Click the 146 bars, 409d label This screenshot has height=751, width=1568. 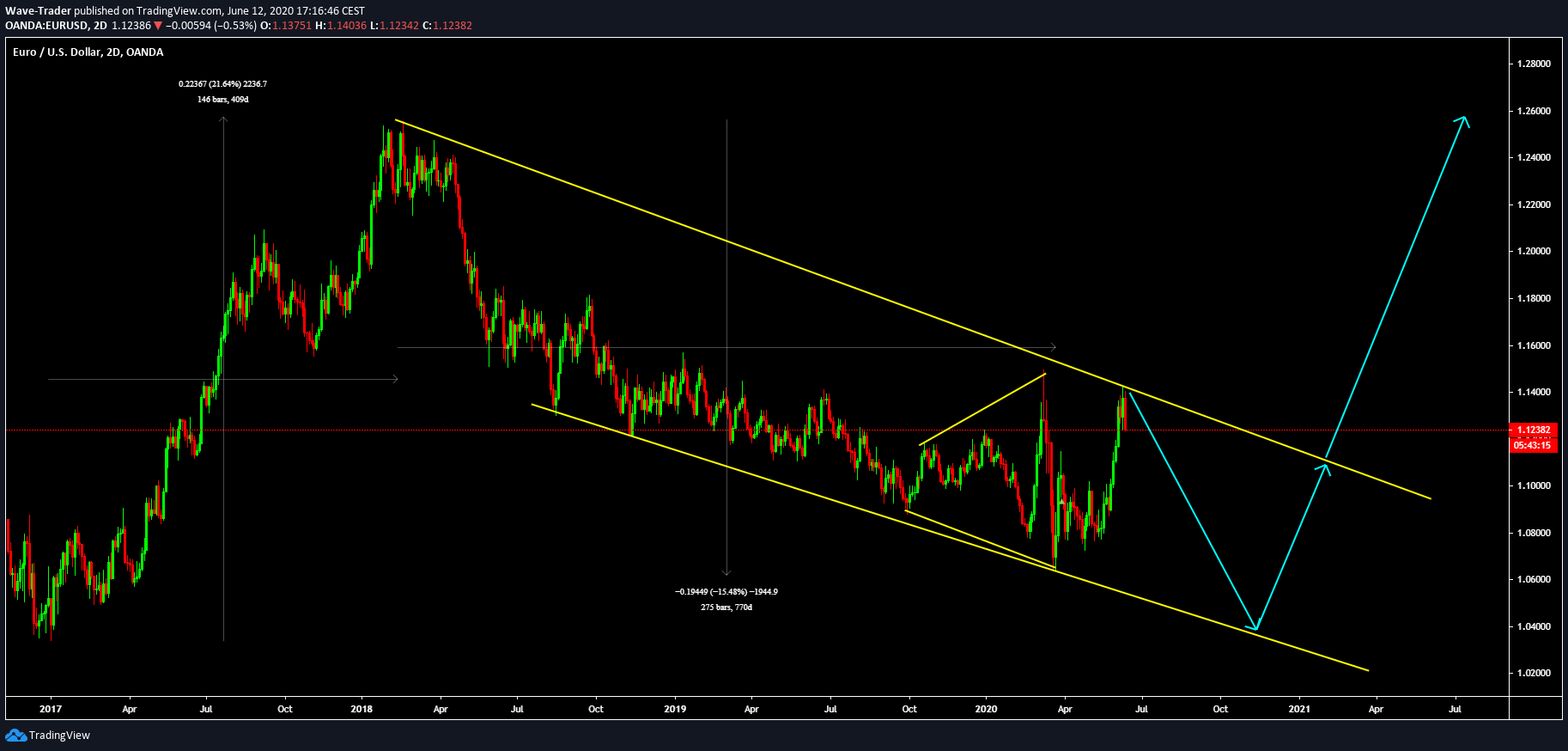pos(223,100)
